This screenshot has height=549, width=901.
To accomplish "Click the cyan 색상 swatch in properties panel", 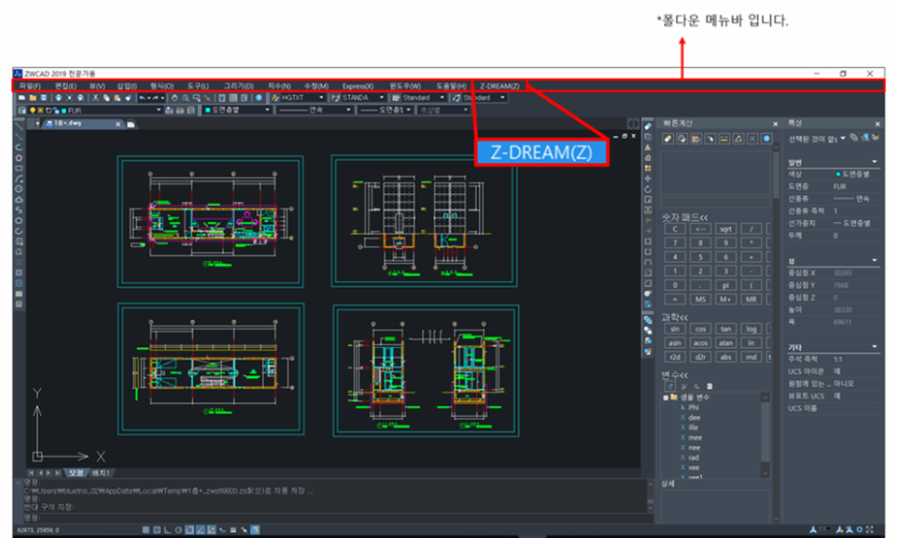I will tap(838, 174).
